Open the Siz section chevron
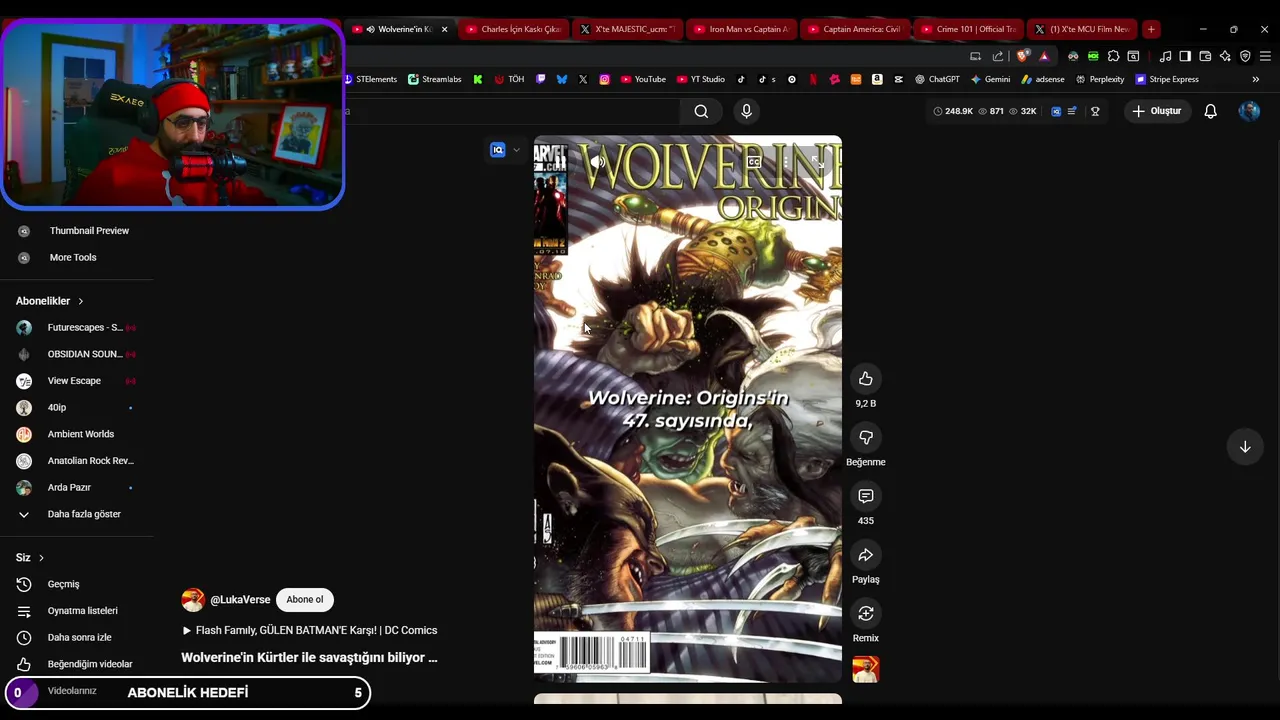The image size is (1280, 720). pos(41,558)
